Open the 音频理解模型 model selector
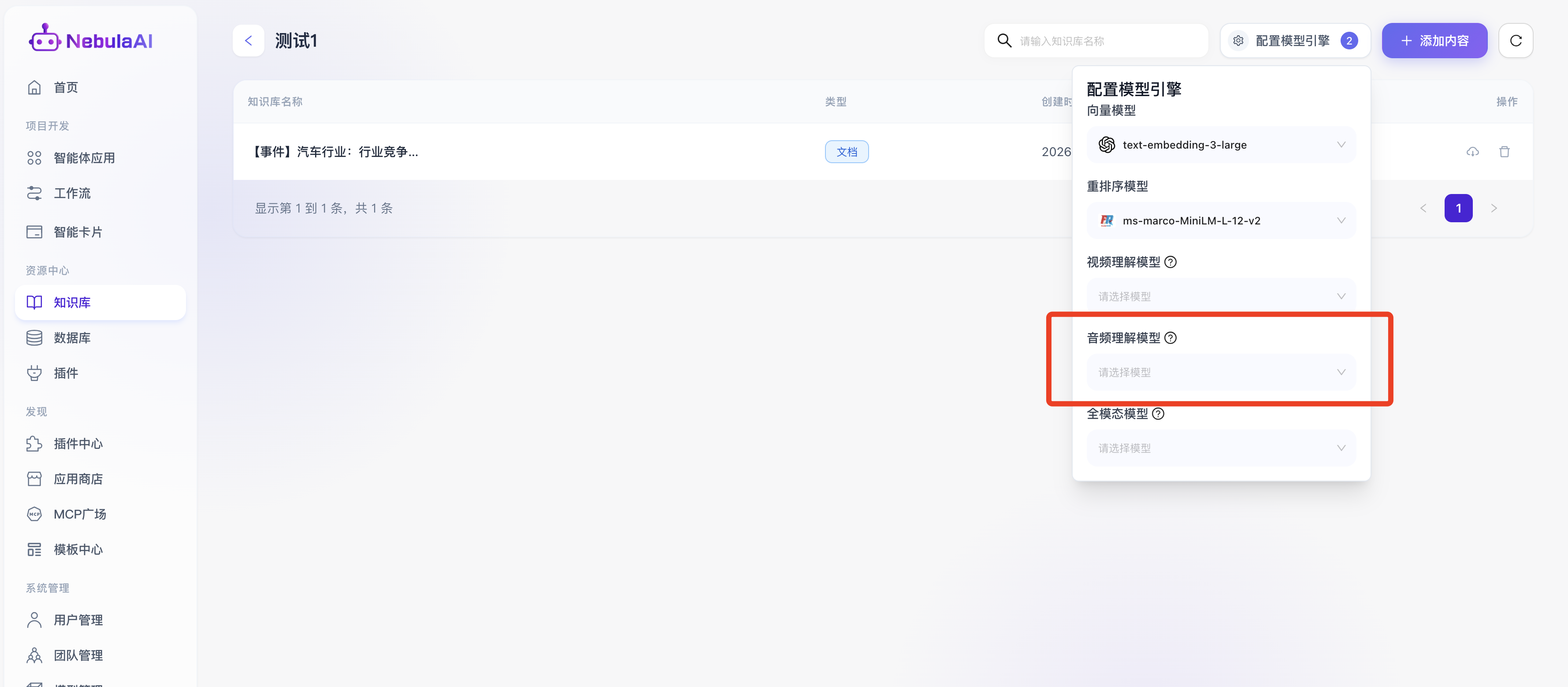The height and width of the screenshot is (687, 1568). (x=1220, y=372)
